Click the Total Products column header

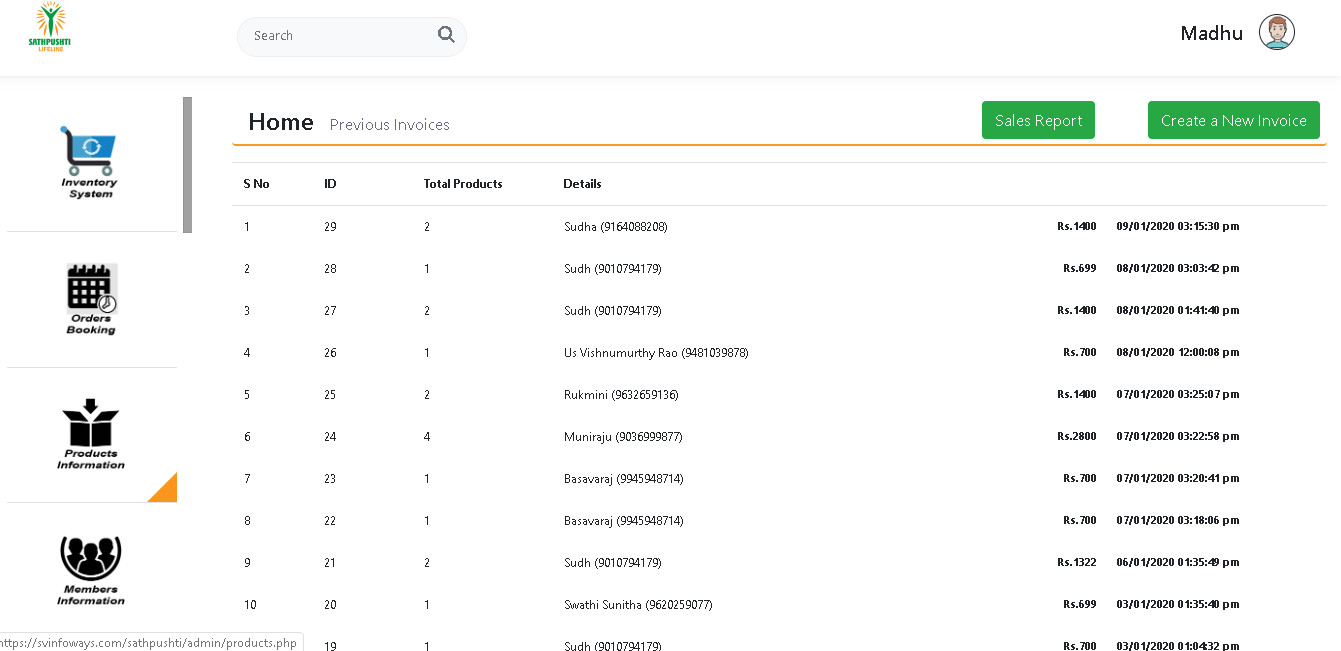[x=463, y=184]
